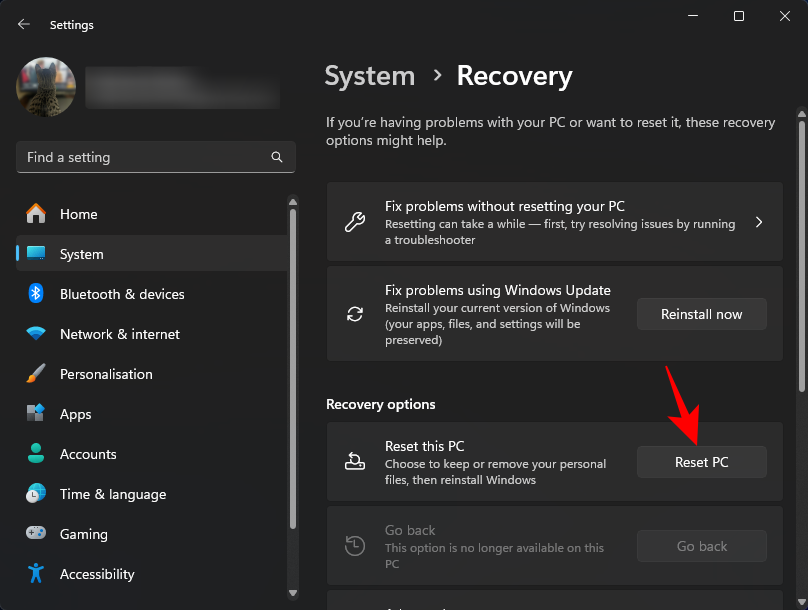The width and height of the screenshot is (808, 610).
Task: Open Fix problems without resetting chevron
Action: pyautogui.click(x=759, y=222)
